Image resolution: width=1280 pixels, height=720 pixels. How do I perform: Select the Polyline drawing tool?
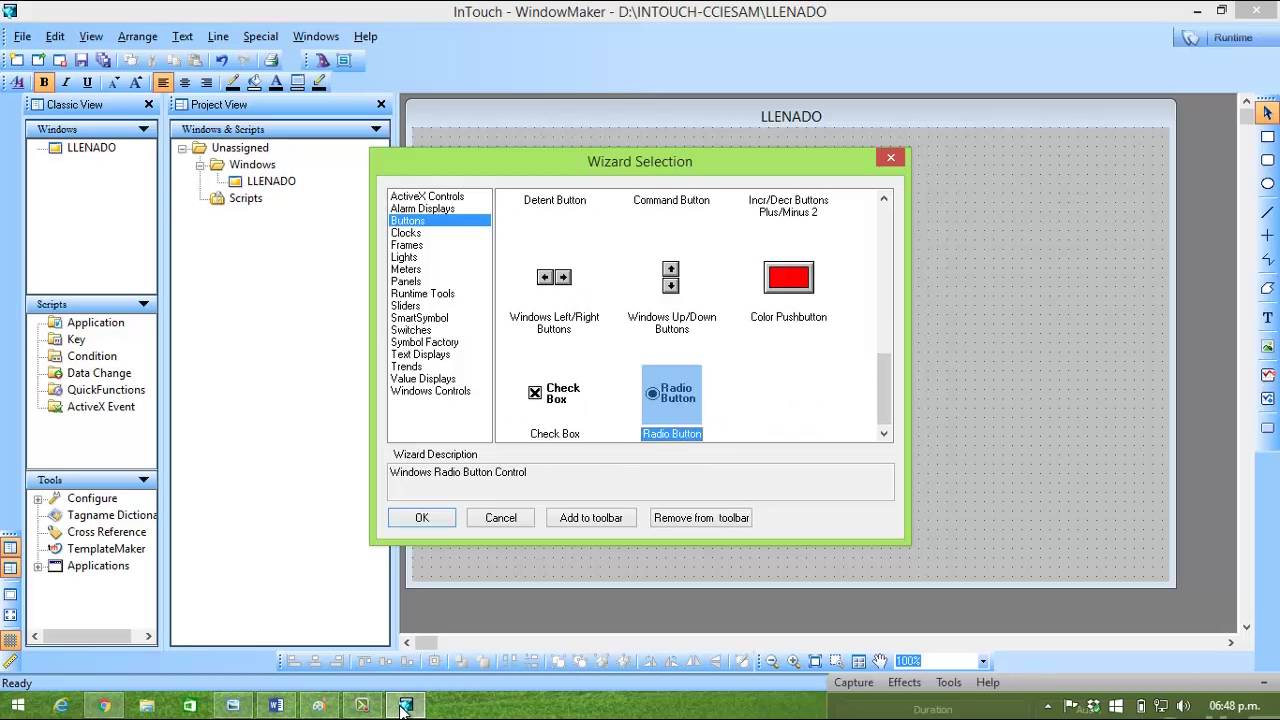[x=1267, y=260]
